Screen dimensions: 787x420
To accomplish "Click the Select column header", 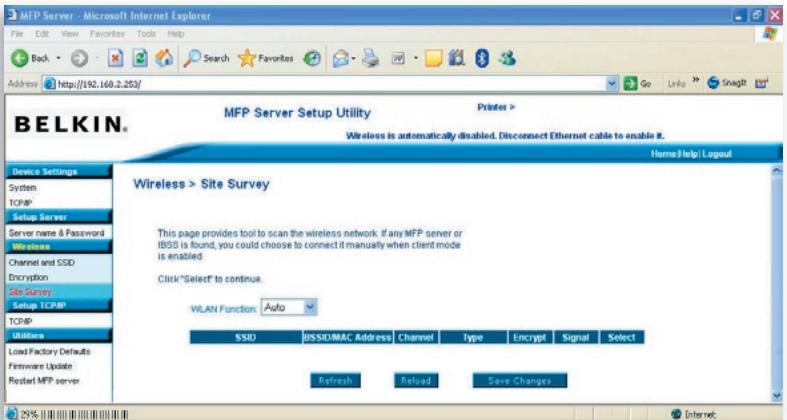I will pos(621,337).
